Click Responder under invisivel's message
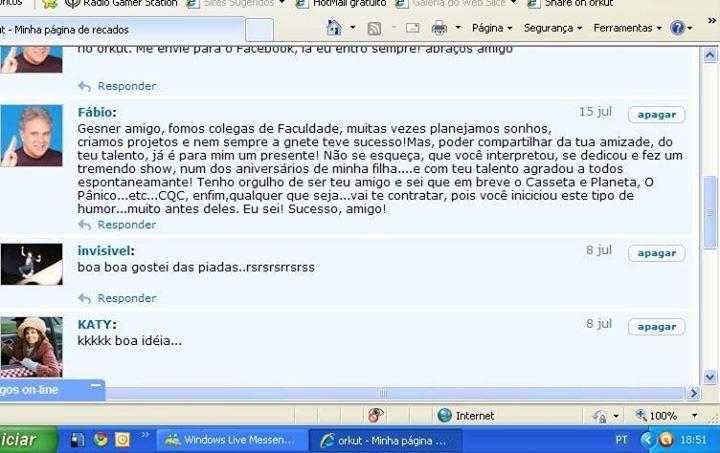Viewport: 720px width, 453px height. (126, 298)
